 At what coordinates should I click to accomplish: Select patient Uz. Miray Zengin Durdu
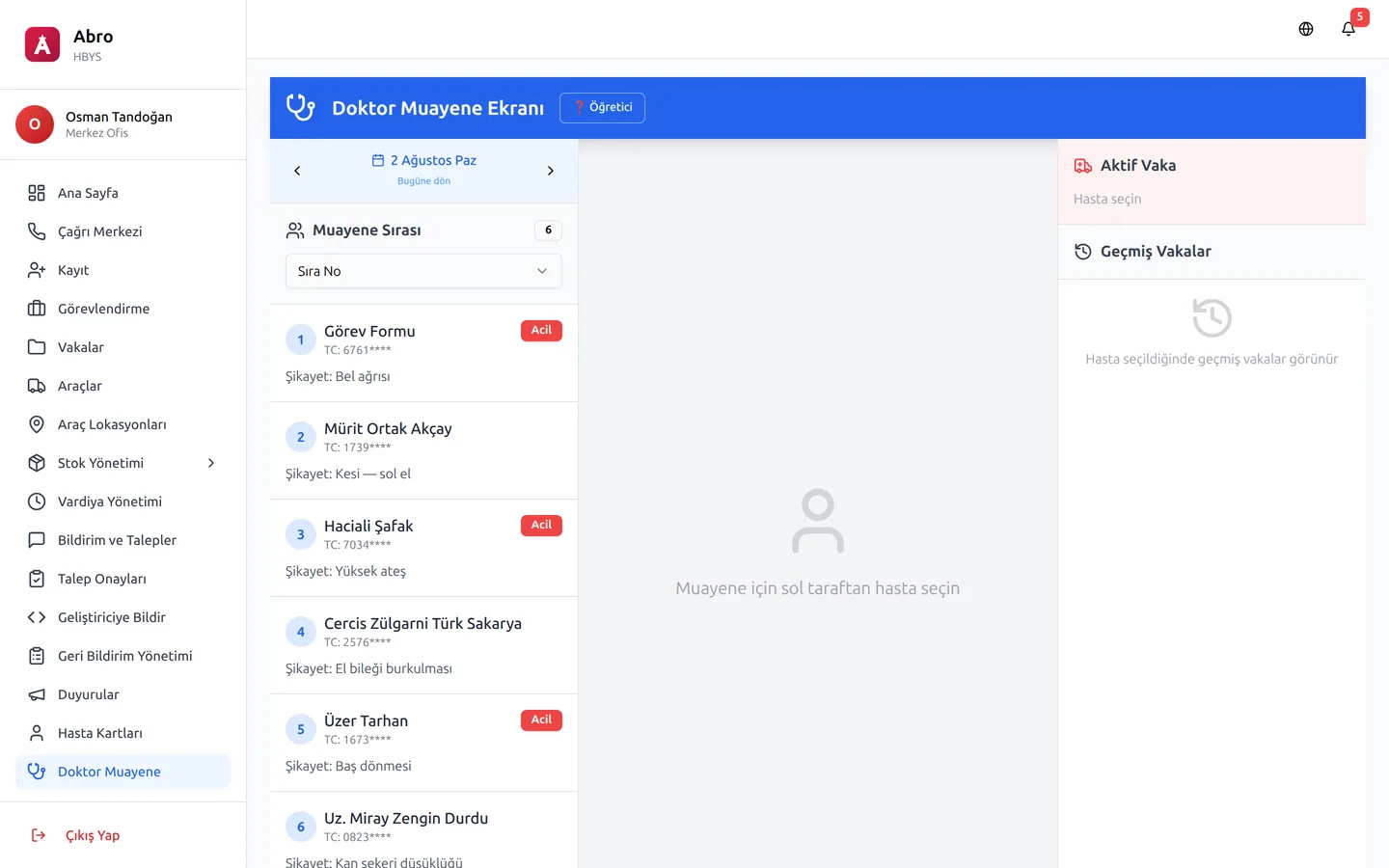pos(423,830)
